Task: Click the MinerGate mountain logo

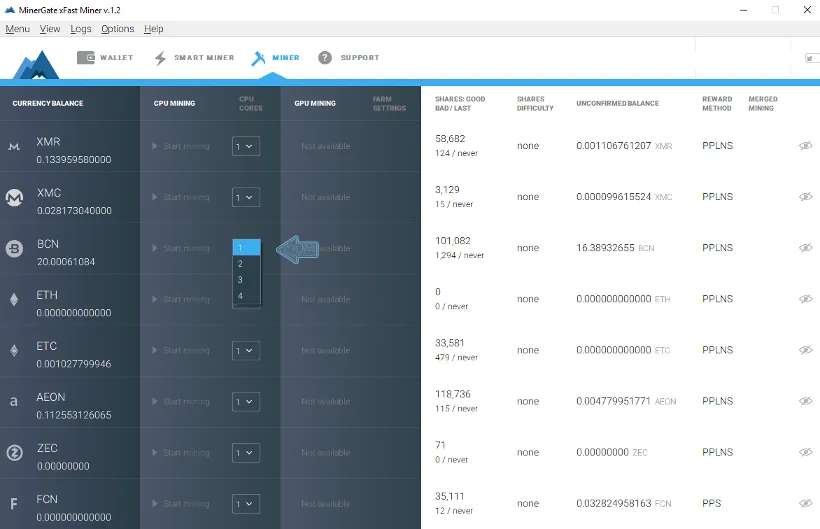Action: [36, 65]
